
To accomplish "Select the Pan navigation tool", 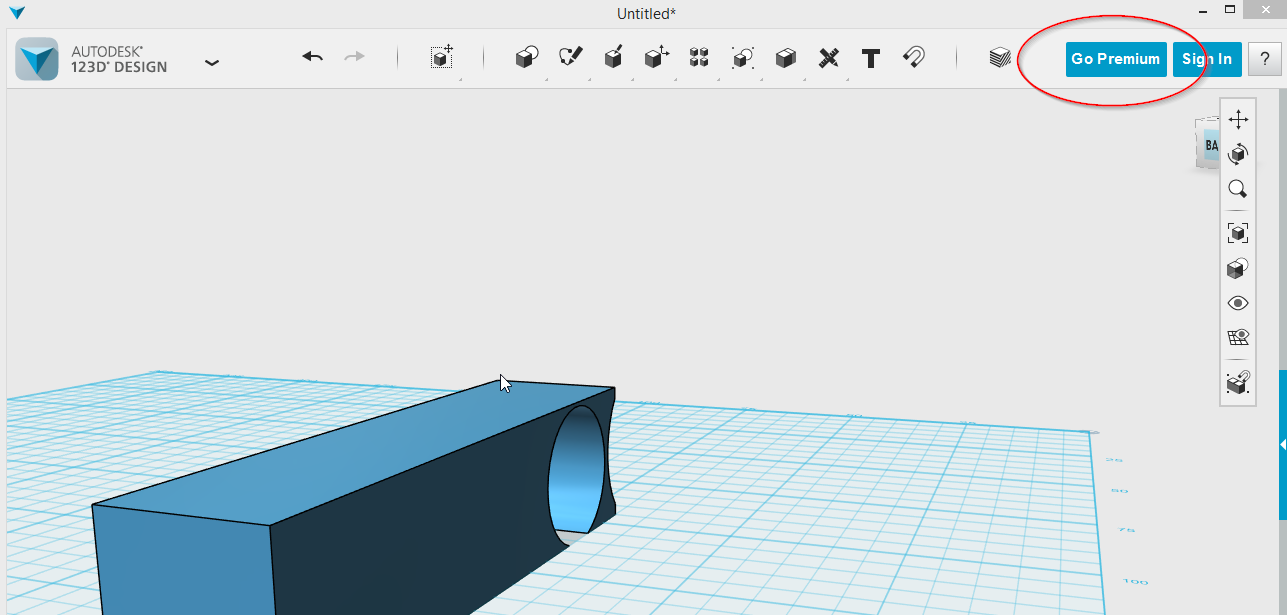I will click(1238, 120).
